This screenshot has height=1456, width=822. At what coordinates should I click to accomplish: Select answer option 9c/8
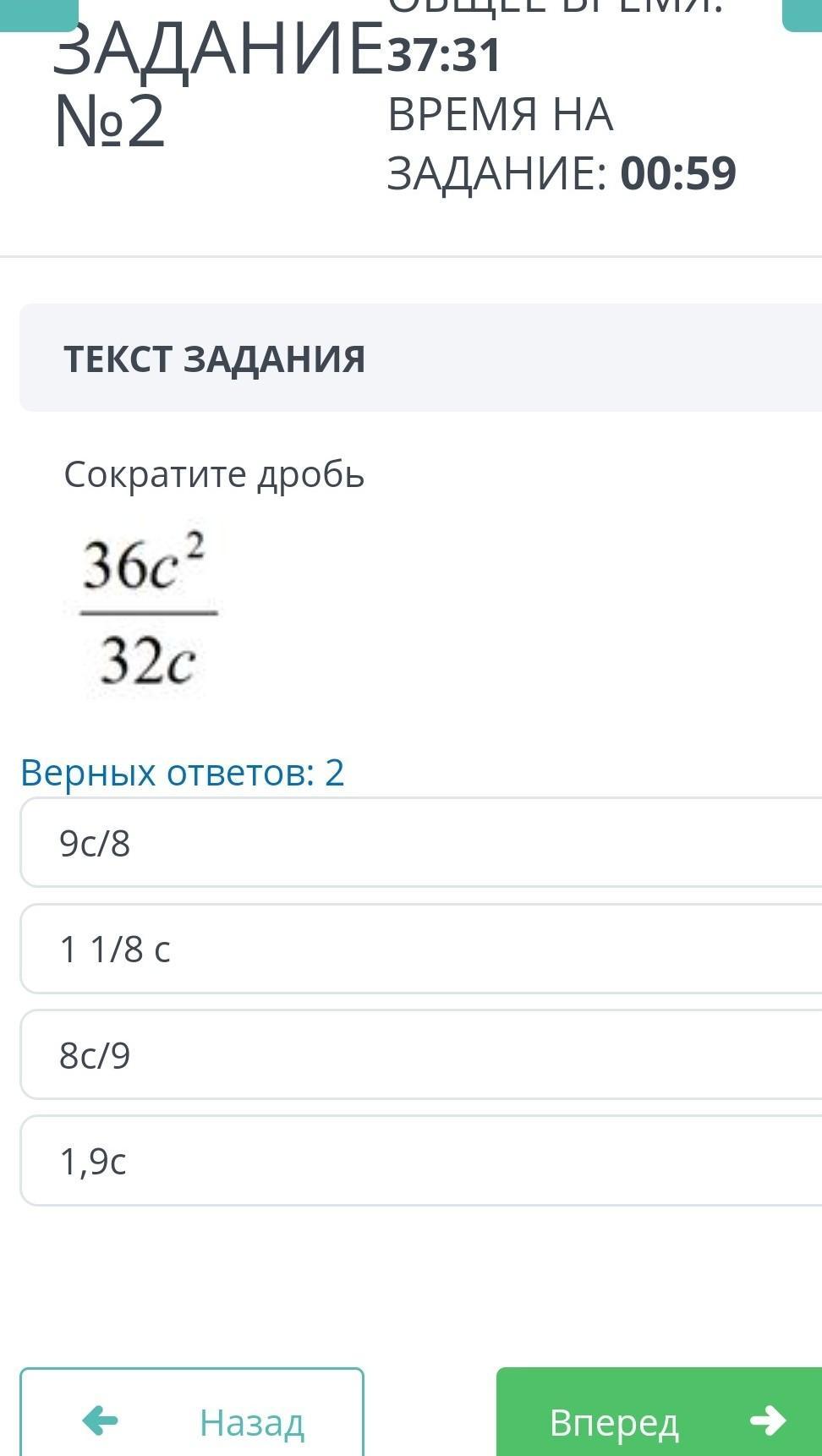pyautogui.click(x=420, y=843)
